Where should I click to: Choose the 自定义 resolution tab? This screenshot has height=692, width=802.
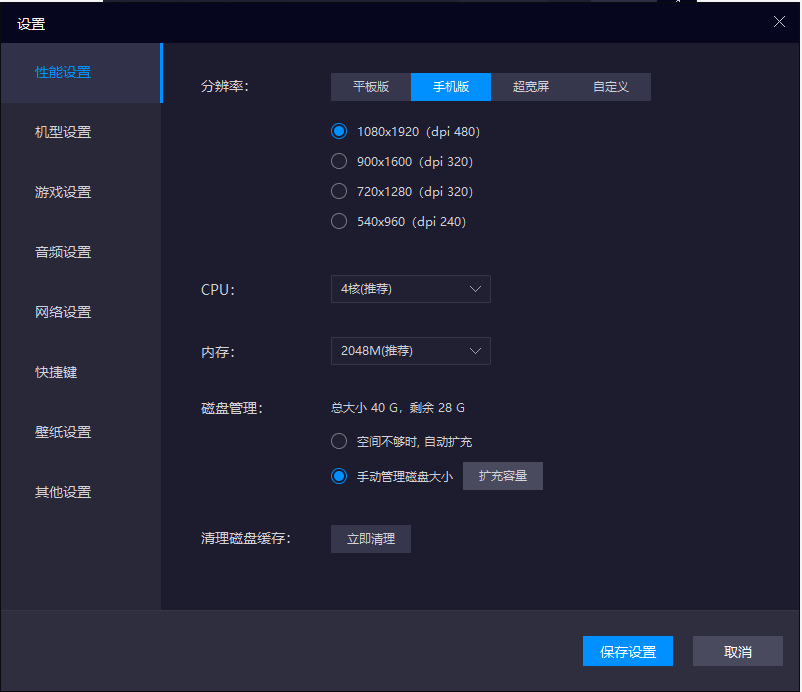coord(611,87)
